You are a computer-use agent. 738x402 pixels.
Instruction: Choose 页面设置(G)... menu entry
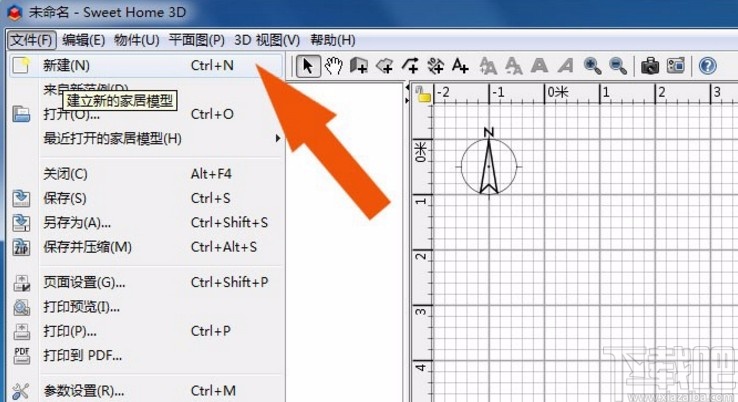click(x=146, y=282)
